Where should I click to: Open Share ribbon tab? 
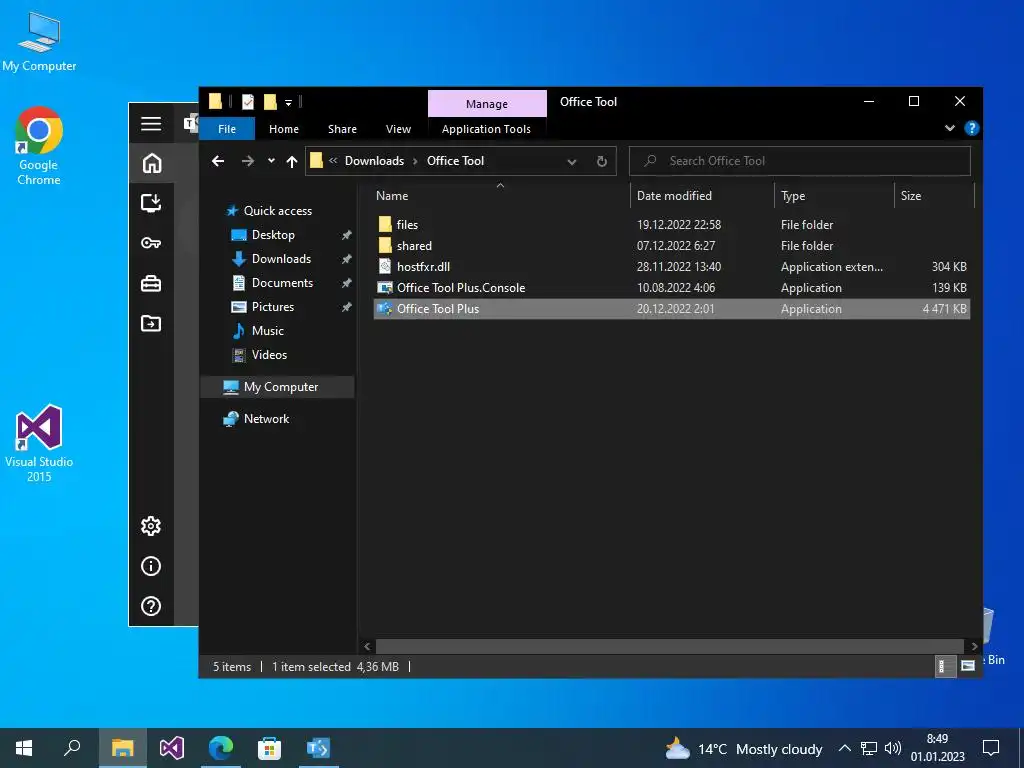click(x=342, y=129)
